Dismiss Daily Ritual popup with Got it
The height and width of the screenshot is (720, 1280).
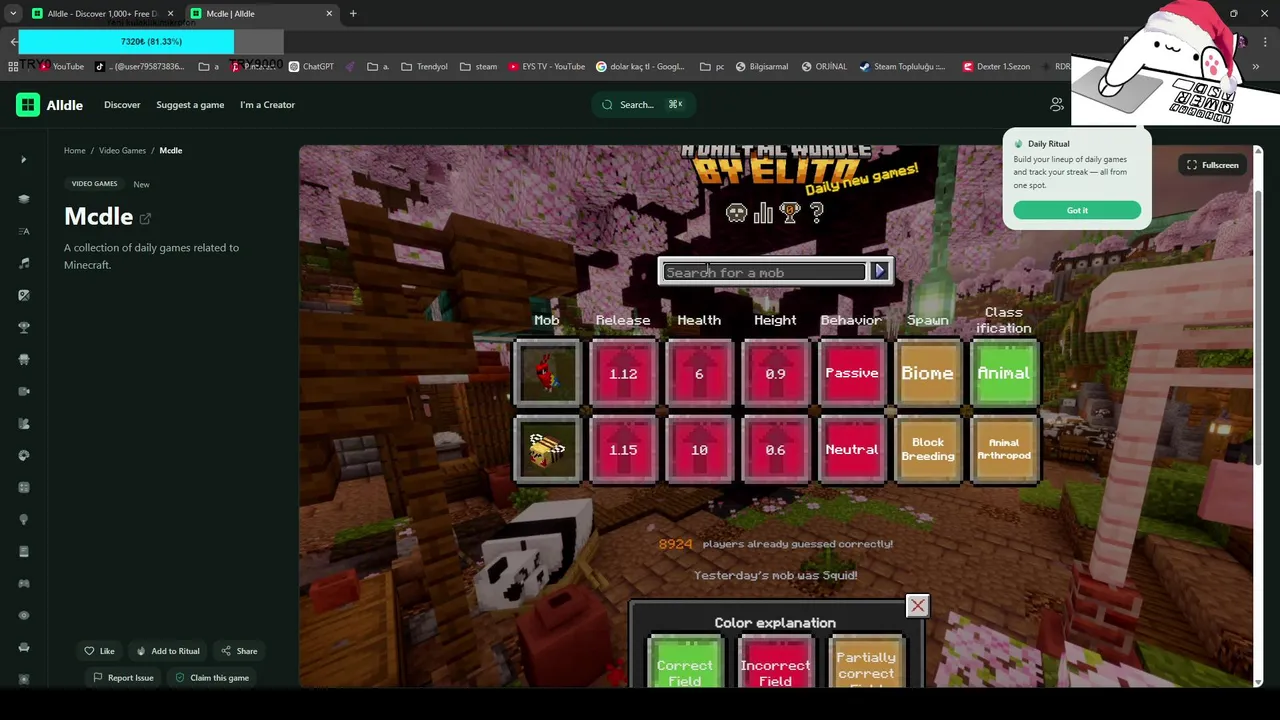coord(1077,210)
